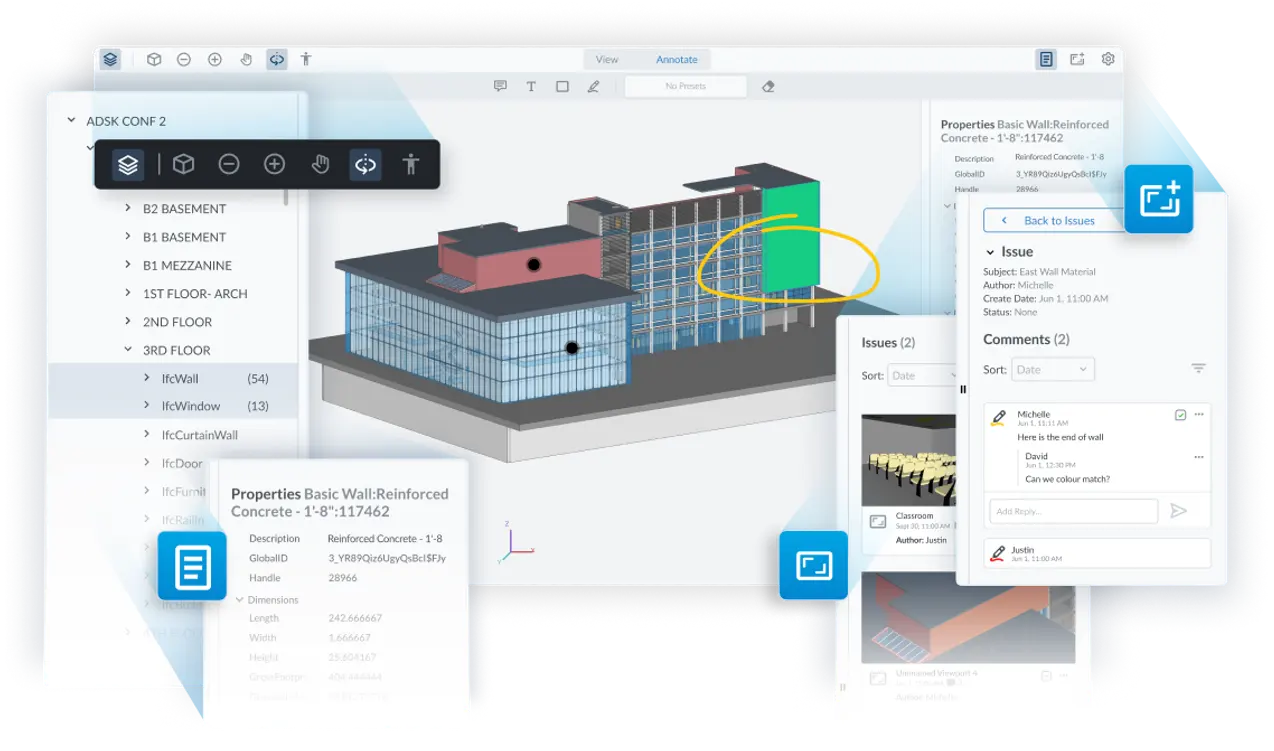
Task: Collapse the ADSK CONF 2 tree root
Action: click(71, 121)
